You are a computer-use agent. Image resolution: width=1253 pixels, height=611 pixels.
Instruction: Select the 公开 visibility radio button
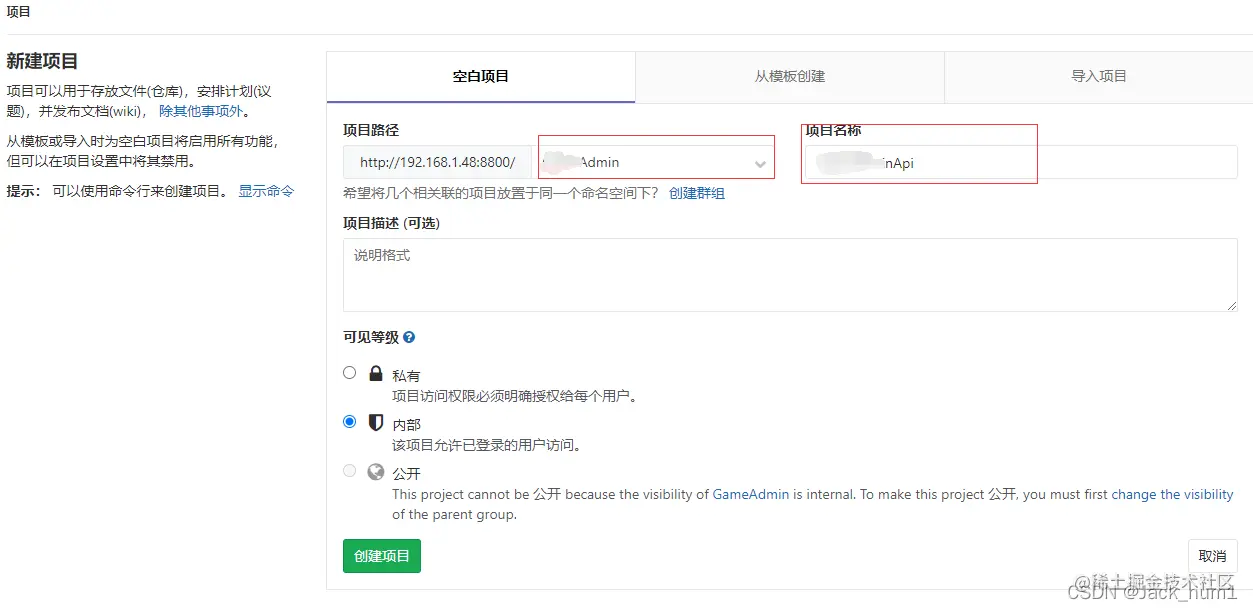click(x=349, y=471)
